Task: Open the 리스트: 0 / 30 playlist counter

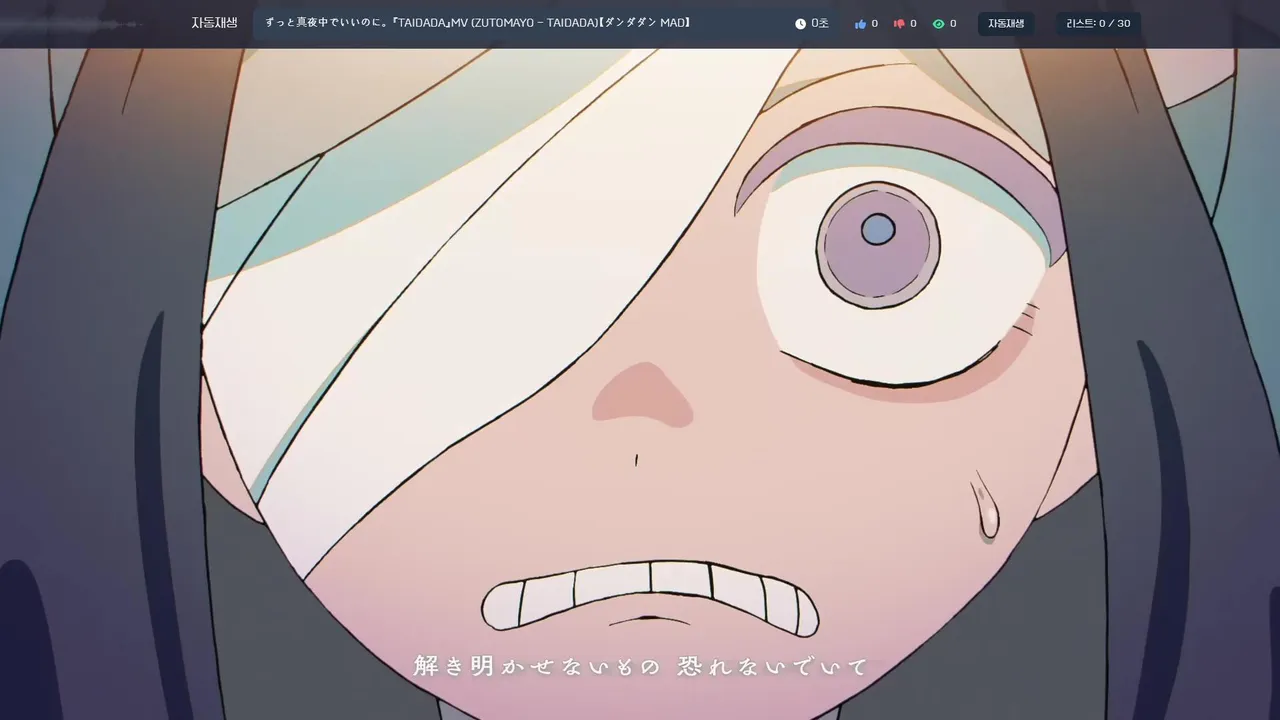Action: pos(1098,23)
